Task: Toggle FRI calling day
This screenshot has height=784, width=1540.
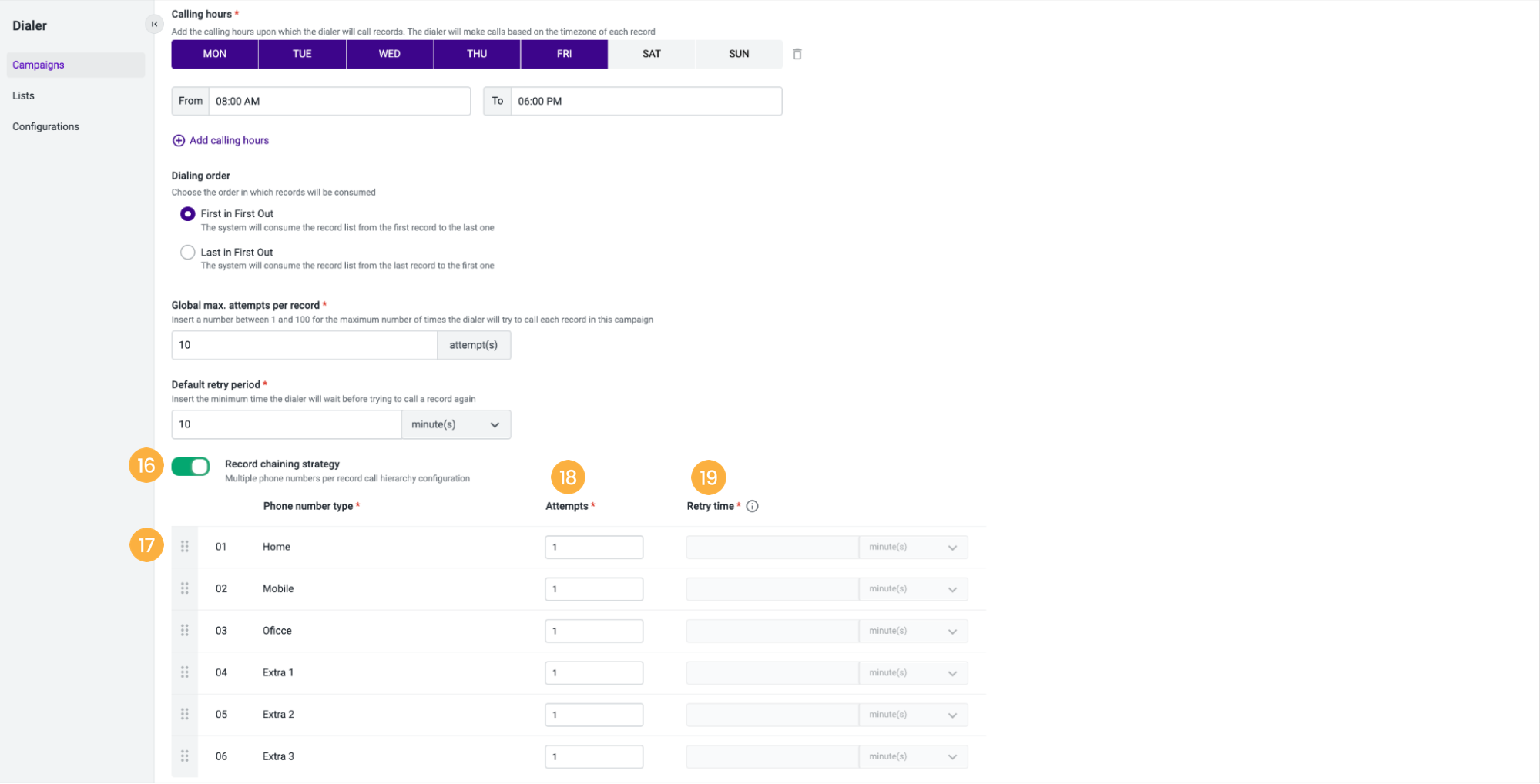Action: click(x=565, y=54)
